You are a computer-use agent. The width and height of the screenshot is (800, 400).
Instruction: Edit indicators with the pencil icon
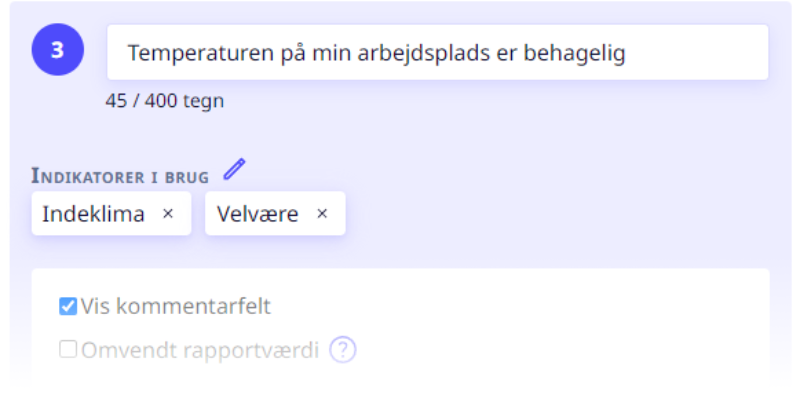[234, 169]
